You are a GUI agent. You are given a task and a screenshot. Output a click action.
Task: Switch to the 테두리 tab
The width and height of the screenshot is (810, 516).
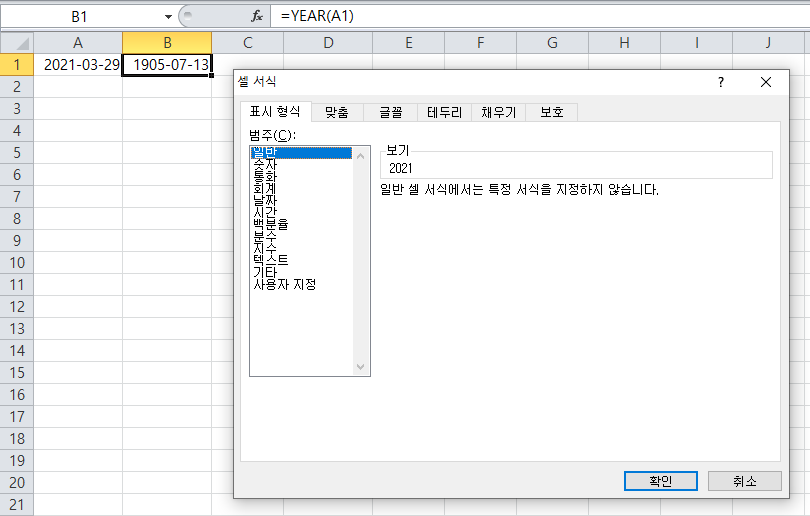tap(444, 112)
